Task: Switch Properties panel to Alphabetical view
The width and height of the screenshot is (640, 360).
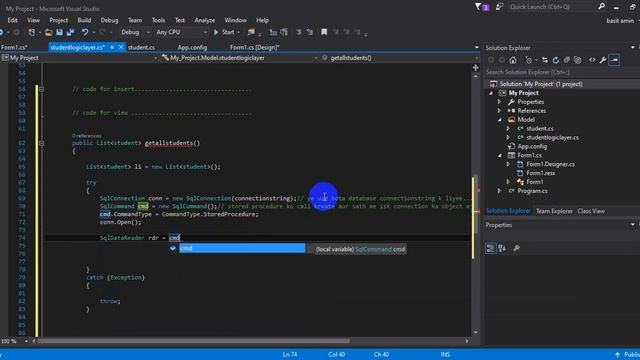Action: pyautogui.click(x=502, y=248)
